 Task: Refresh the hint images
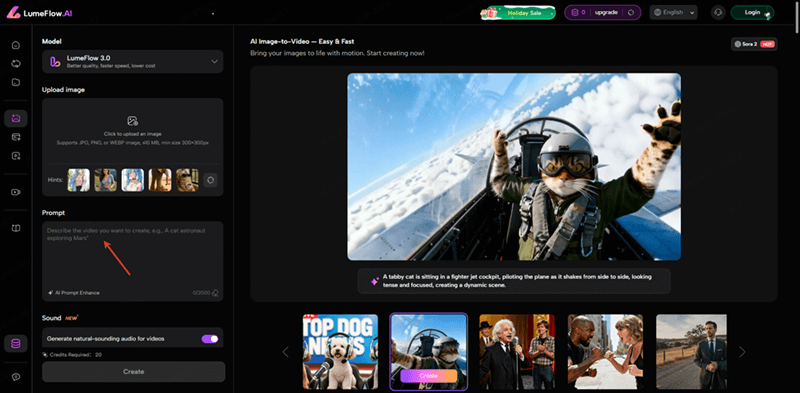210,180
